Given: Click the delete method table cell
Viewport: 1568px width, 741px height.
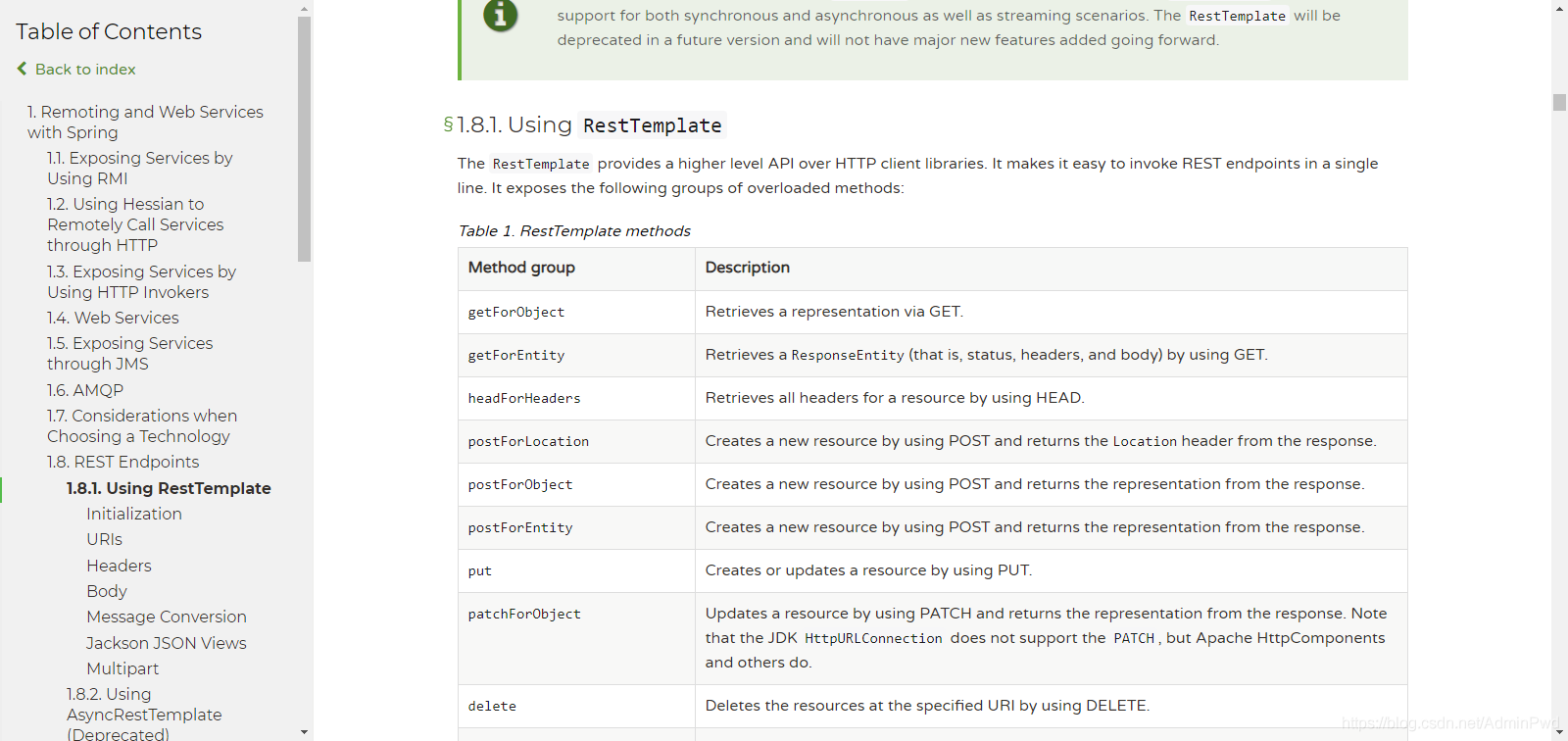Looking at the screenshot, I should [576, 706].
